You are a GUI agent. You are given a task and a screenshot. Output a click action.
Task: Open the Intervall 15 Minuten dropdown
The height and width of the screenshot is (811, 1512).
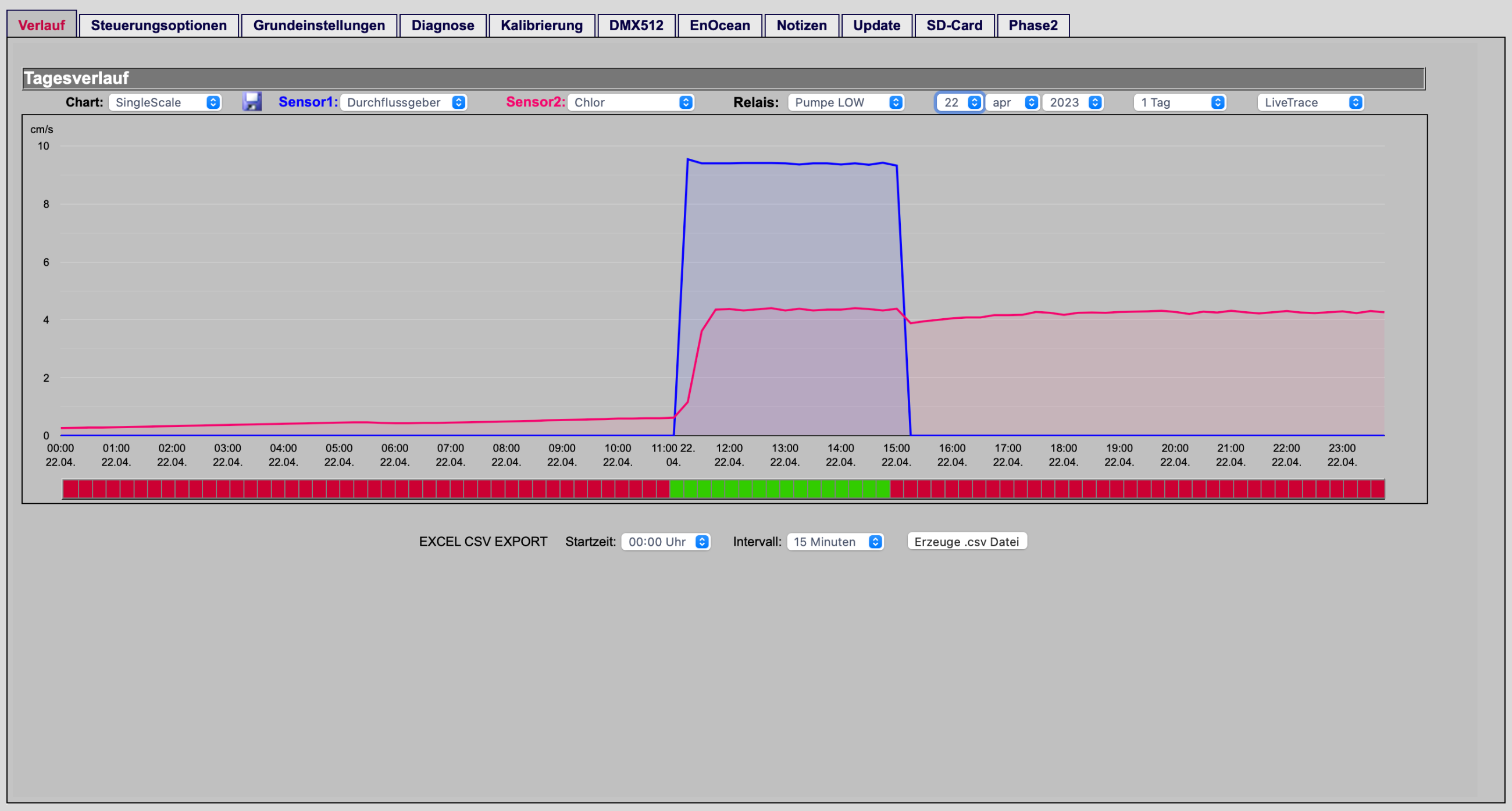[x=835, y=542]
